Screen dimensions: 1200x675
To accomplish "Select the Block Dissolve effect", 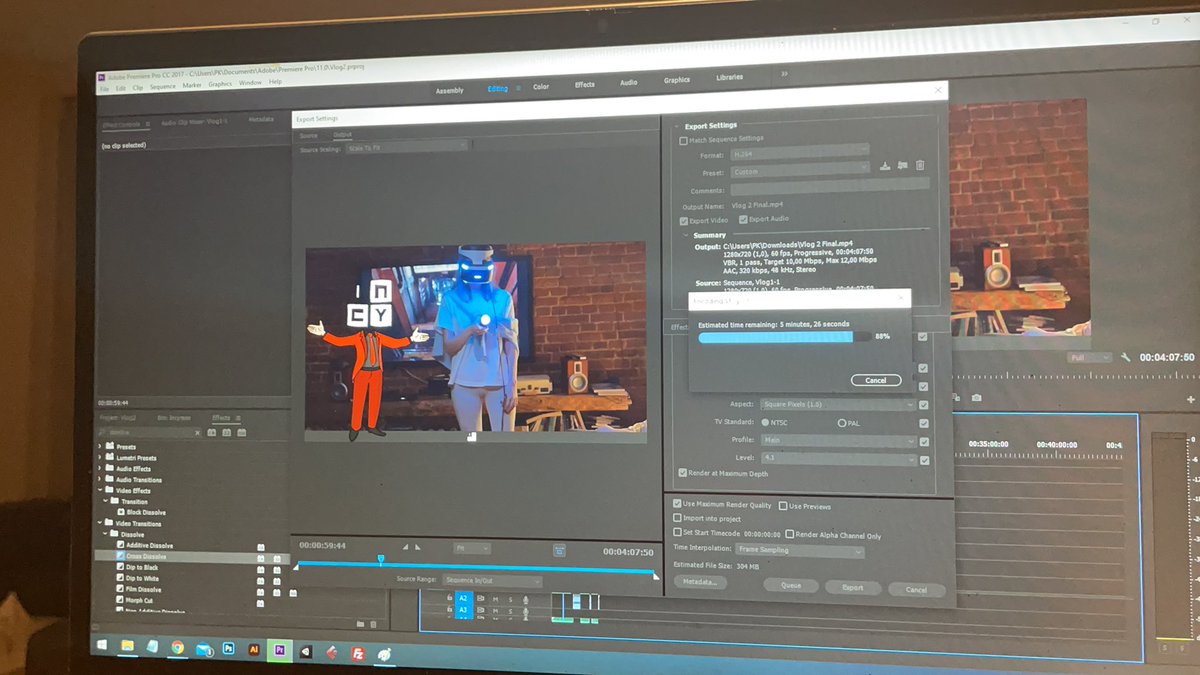I will [x=147, y=512].
